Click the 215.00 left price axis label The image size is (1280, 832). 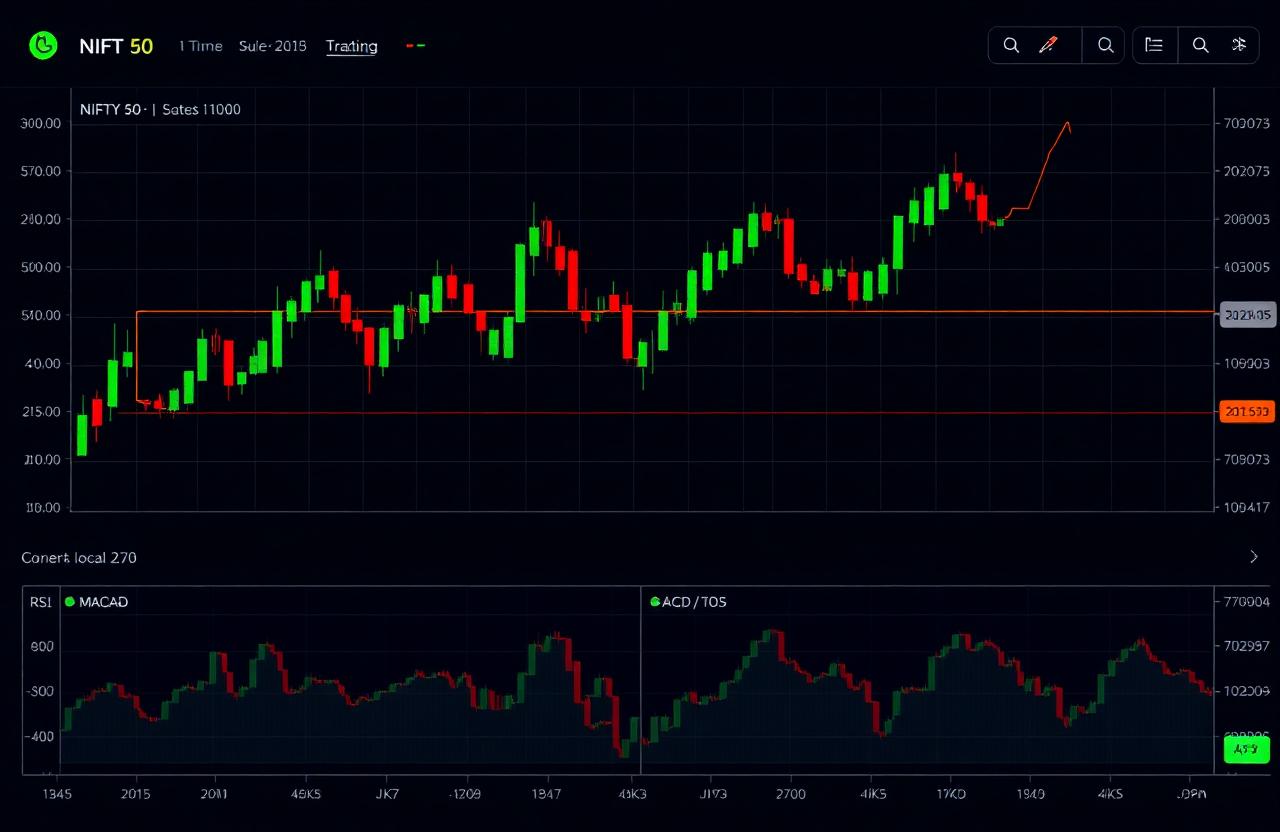tap(41, 412)
